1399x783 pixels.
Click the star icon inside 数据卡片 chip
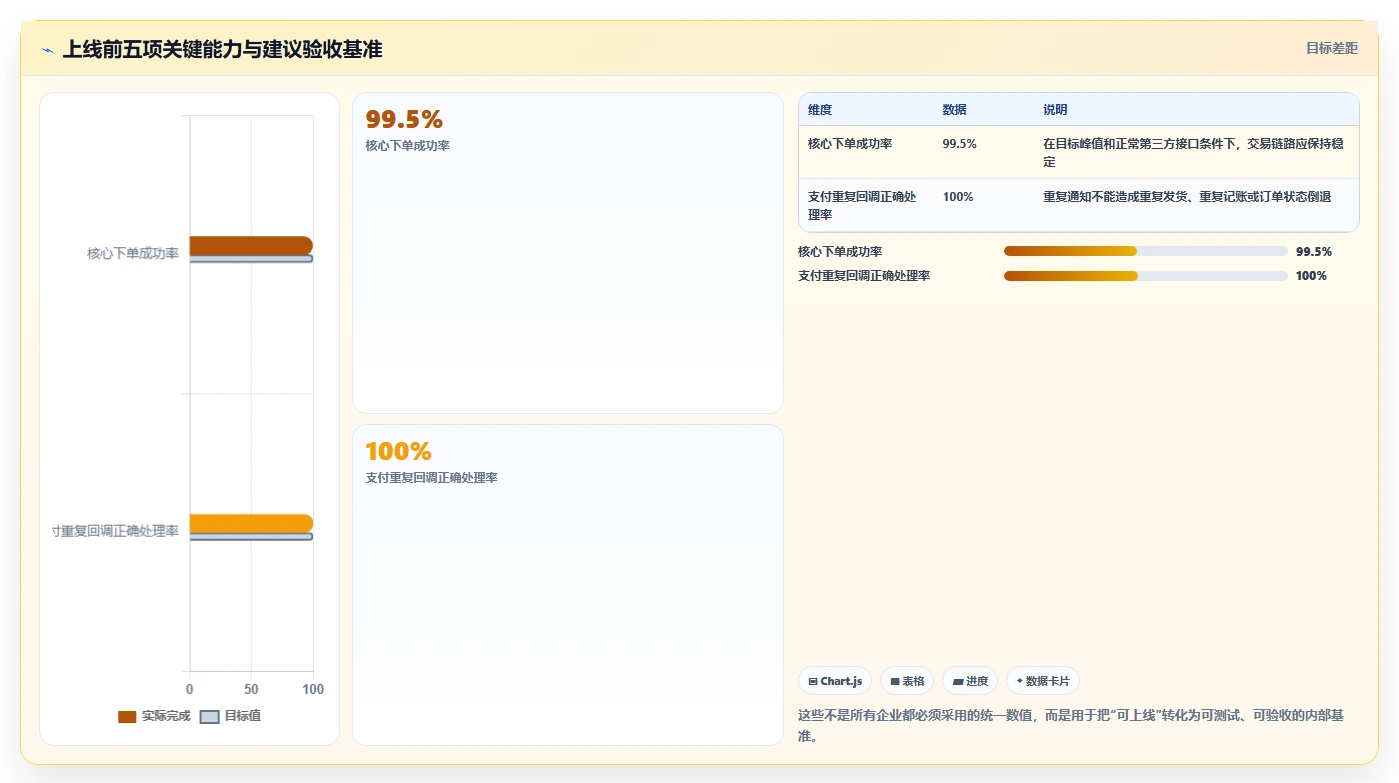[x=1019, y=681]
